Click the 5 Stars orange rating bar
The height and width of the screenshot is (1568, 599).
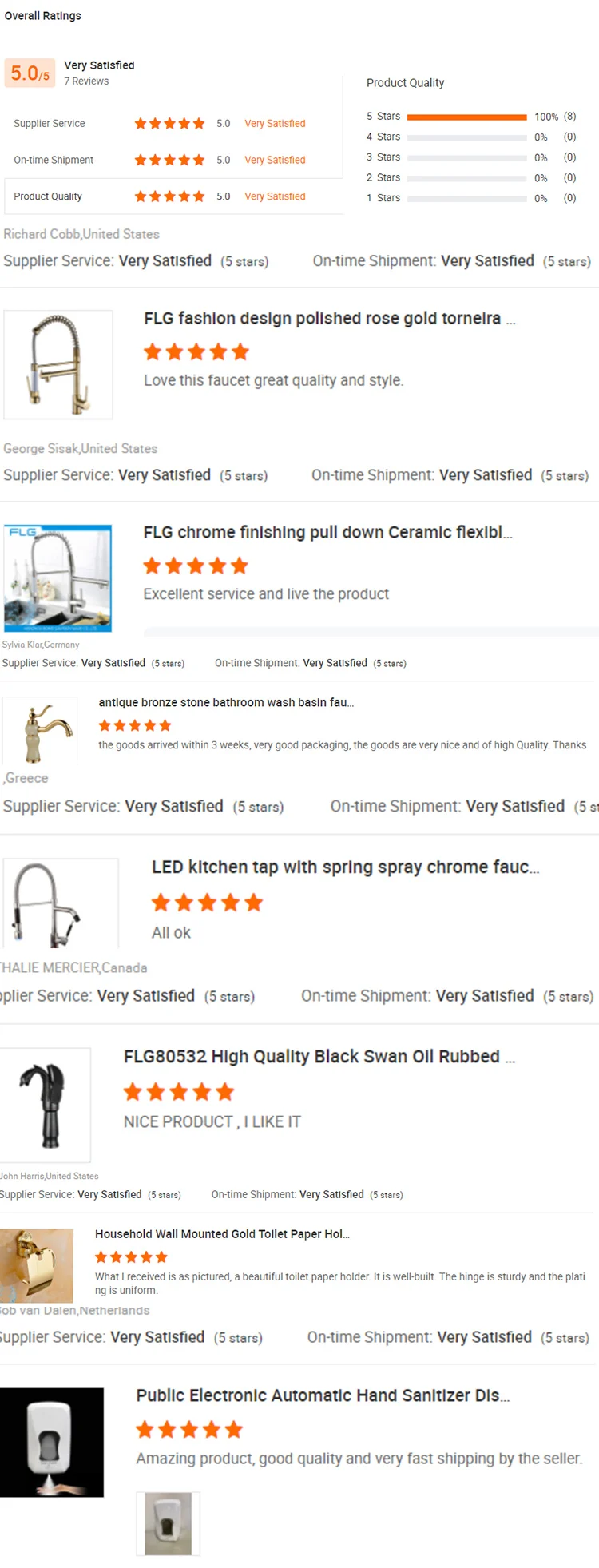pos(466,117)
